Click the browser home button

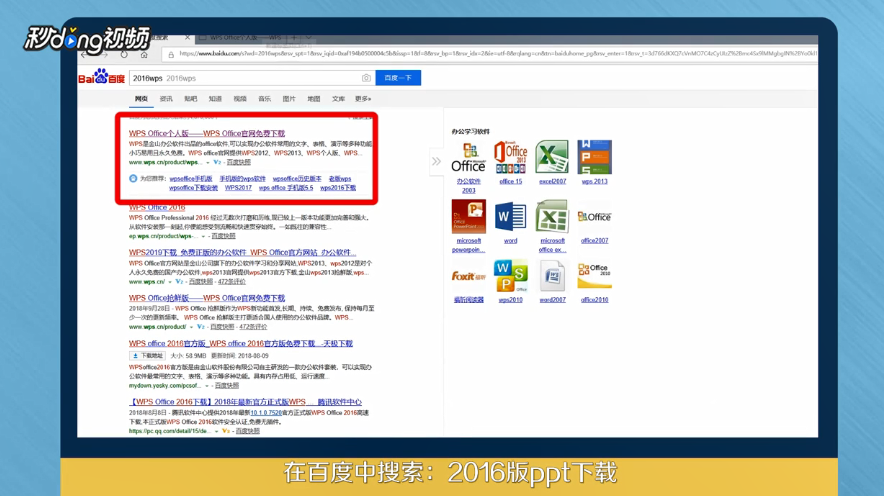pos(144,55)
